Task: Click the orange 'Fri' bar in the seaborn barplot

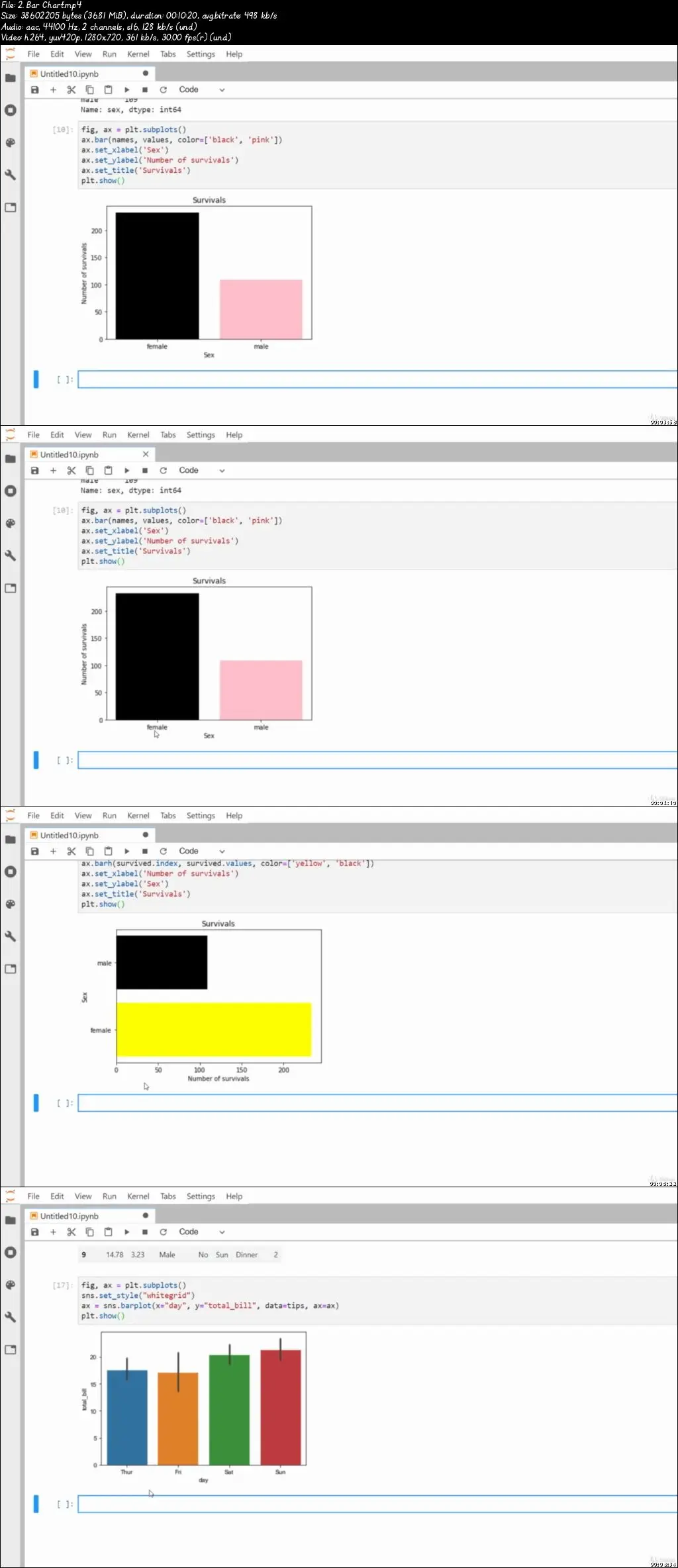Action: 178,1418
